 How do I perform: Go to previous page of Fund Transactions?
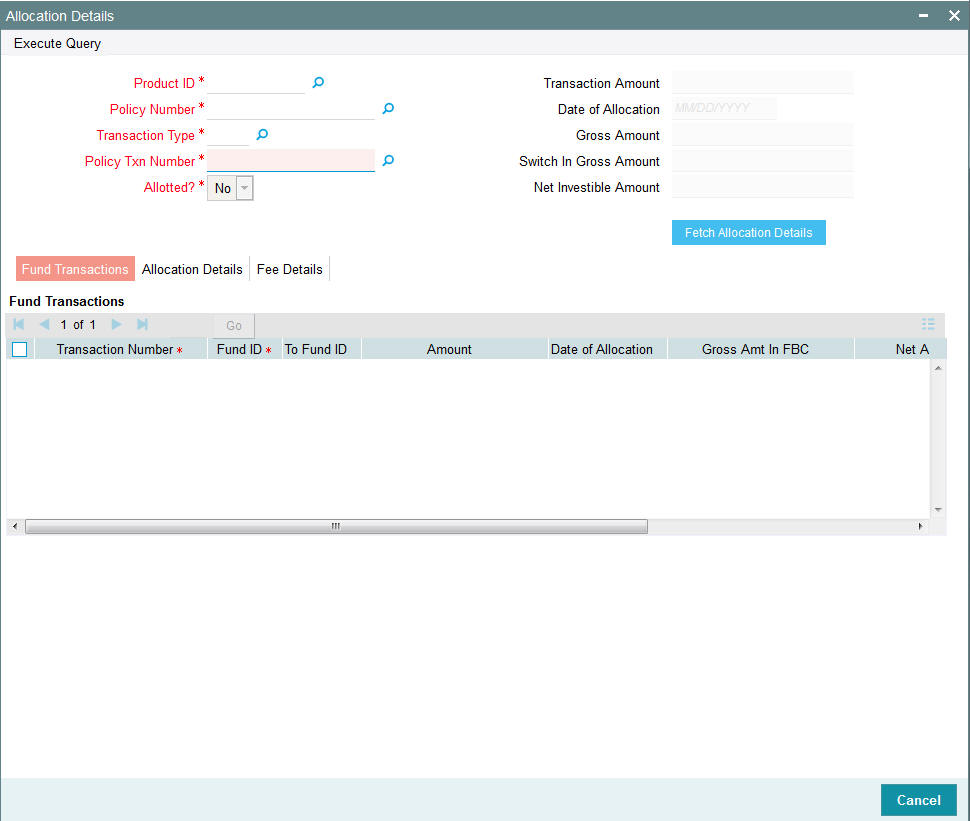(44, 324)
